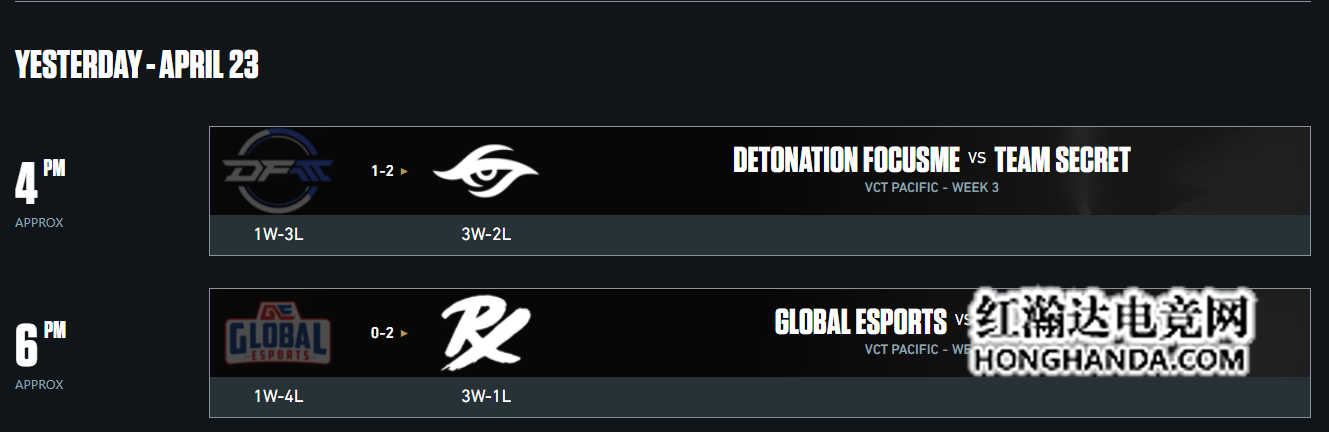Viewport: 1329px width, 432px height.
Task: Click the Team Secret name in match title
Action: (x=1063, y=160)
